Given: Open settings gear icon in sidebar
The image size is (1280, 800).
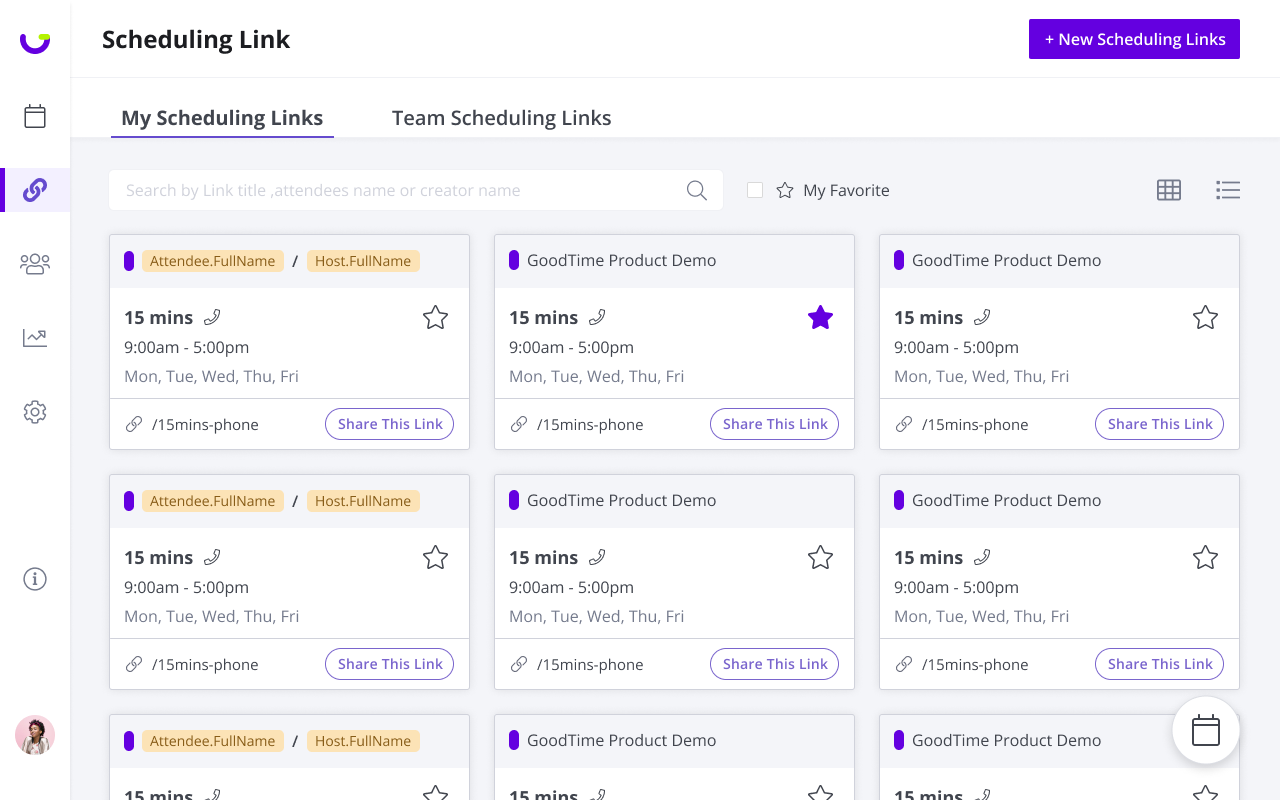Looking at the screenshot, I should click(35, 412).
